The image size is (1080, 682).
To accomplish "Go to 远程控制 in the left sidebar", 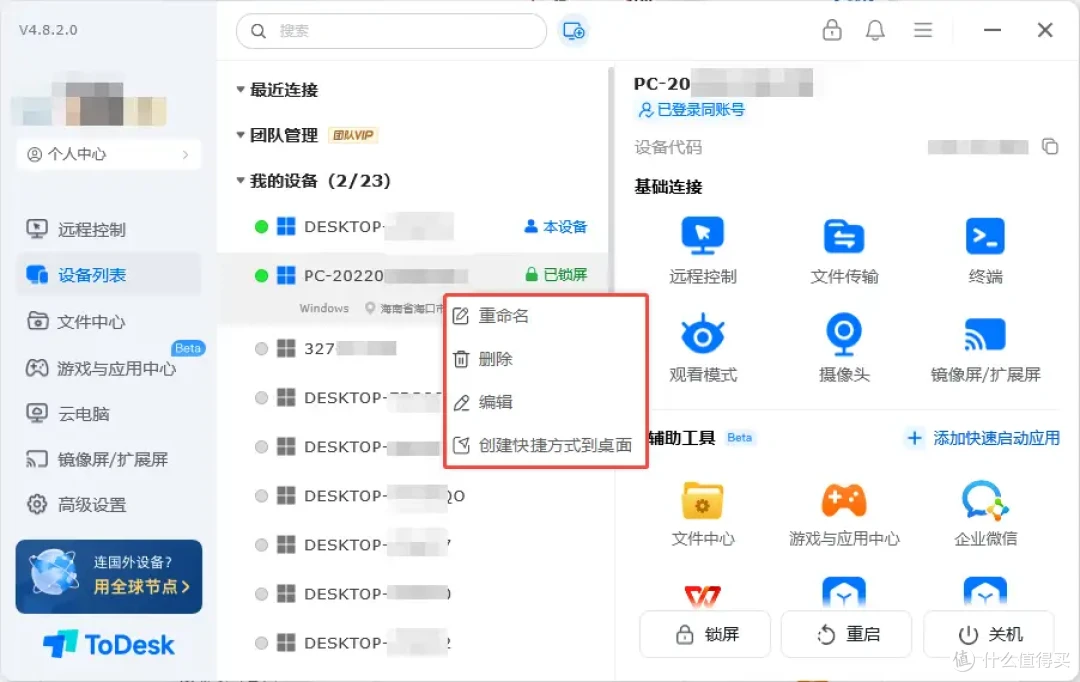I will coord(109,229).
